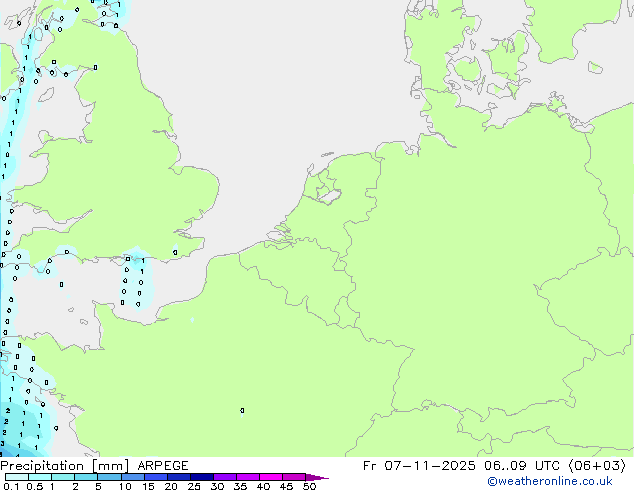The height and width of the screenshot is (490, 634).
Task: Click the legend label "25"
Action: coord(194,486)
